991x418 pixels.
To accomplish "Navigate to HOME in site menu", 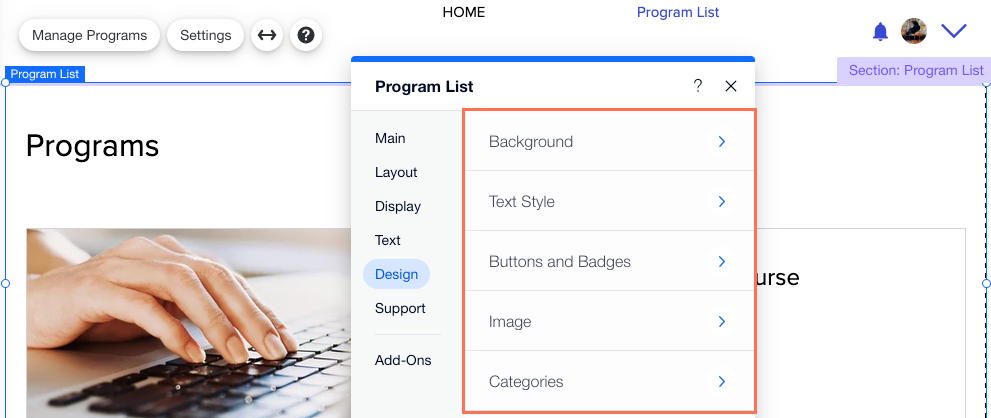I will click(464, 12).
